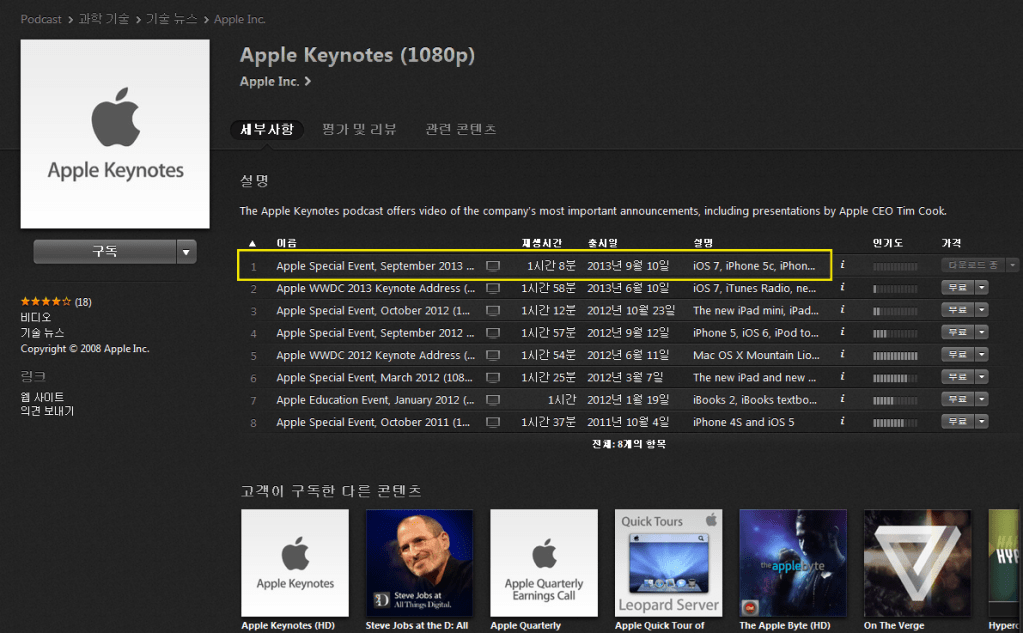Click video icon of WWDC 2013 Keynote row

coord(493,288)
